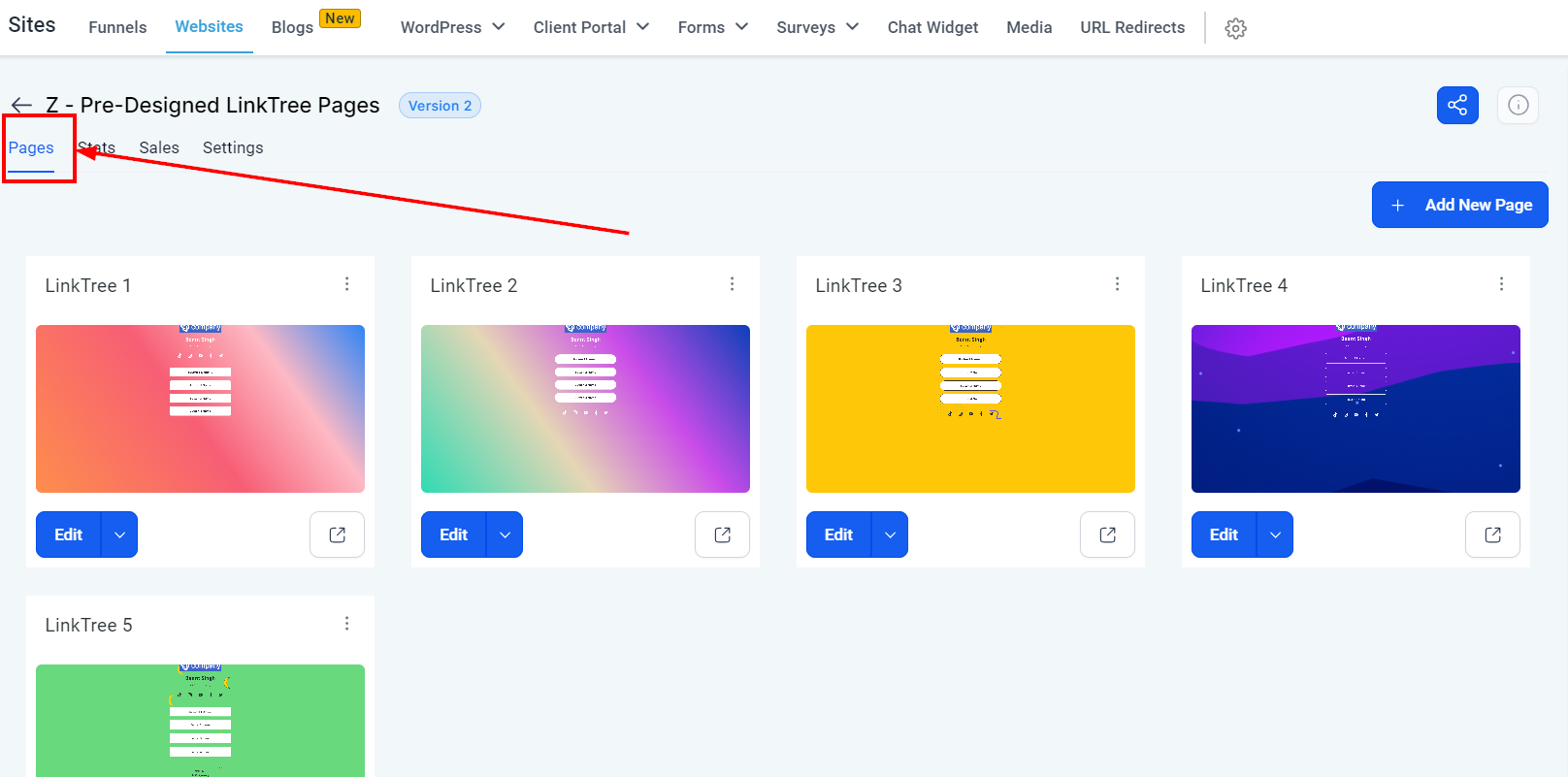The height and width of the screenshot is (777, 1568).
Task: Expand the Edit dropdown arrow for LinkTree 1
Action: [x=119, y=534]
